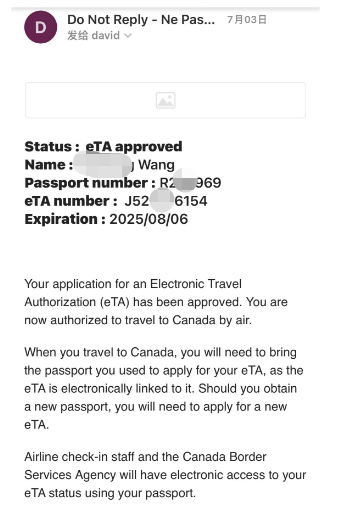Click the paragraph about bringing your passport
This screenshot has width=361, height=516.
point(164,388)
